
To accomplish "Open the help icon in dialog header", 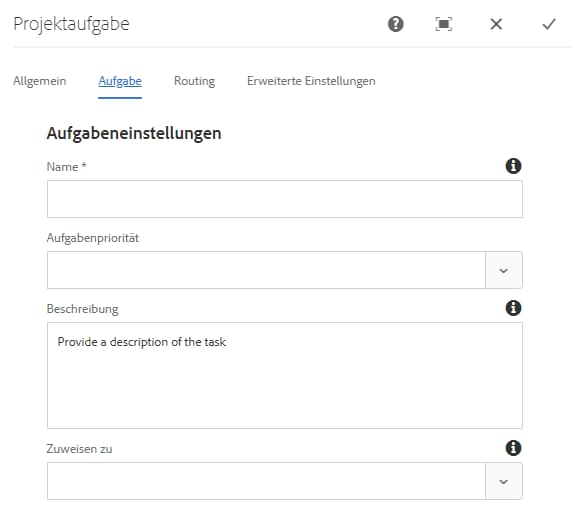I will tap(395, 24).
